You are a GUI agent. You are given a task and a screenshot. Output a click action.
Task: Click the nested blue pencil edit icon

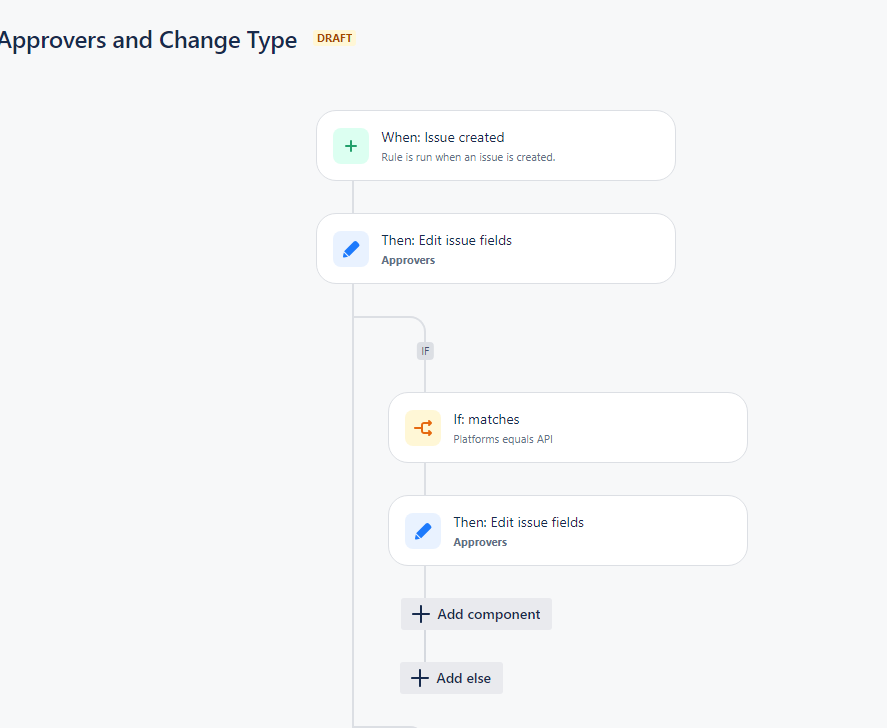(x=423, y=531)
